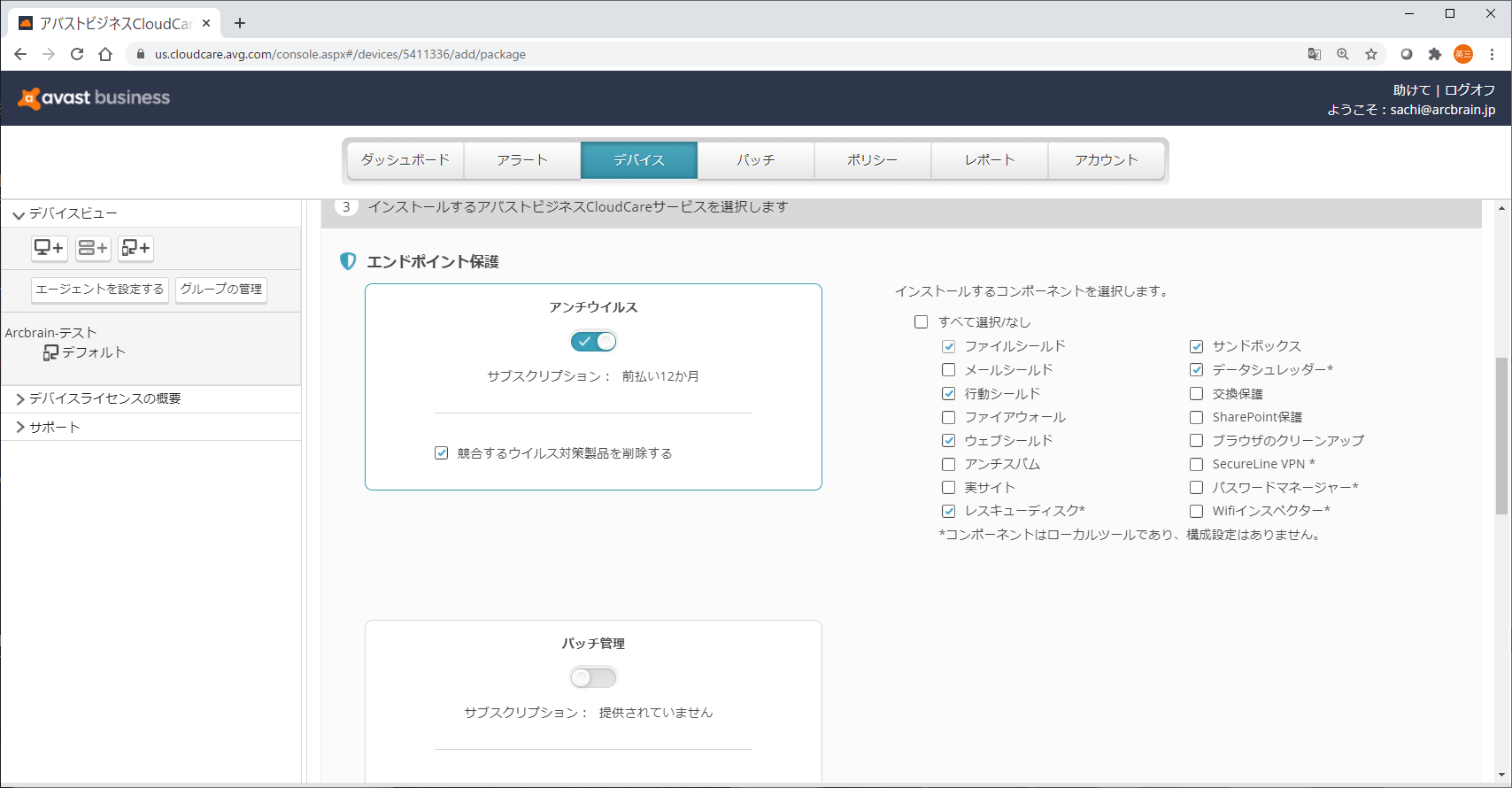Check the ブラウザのクリーンアップ checkbox
Screen dimensions: 1512x788
point(1197,440)
